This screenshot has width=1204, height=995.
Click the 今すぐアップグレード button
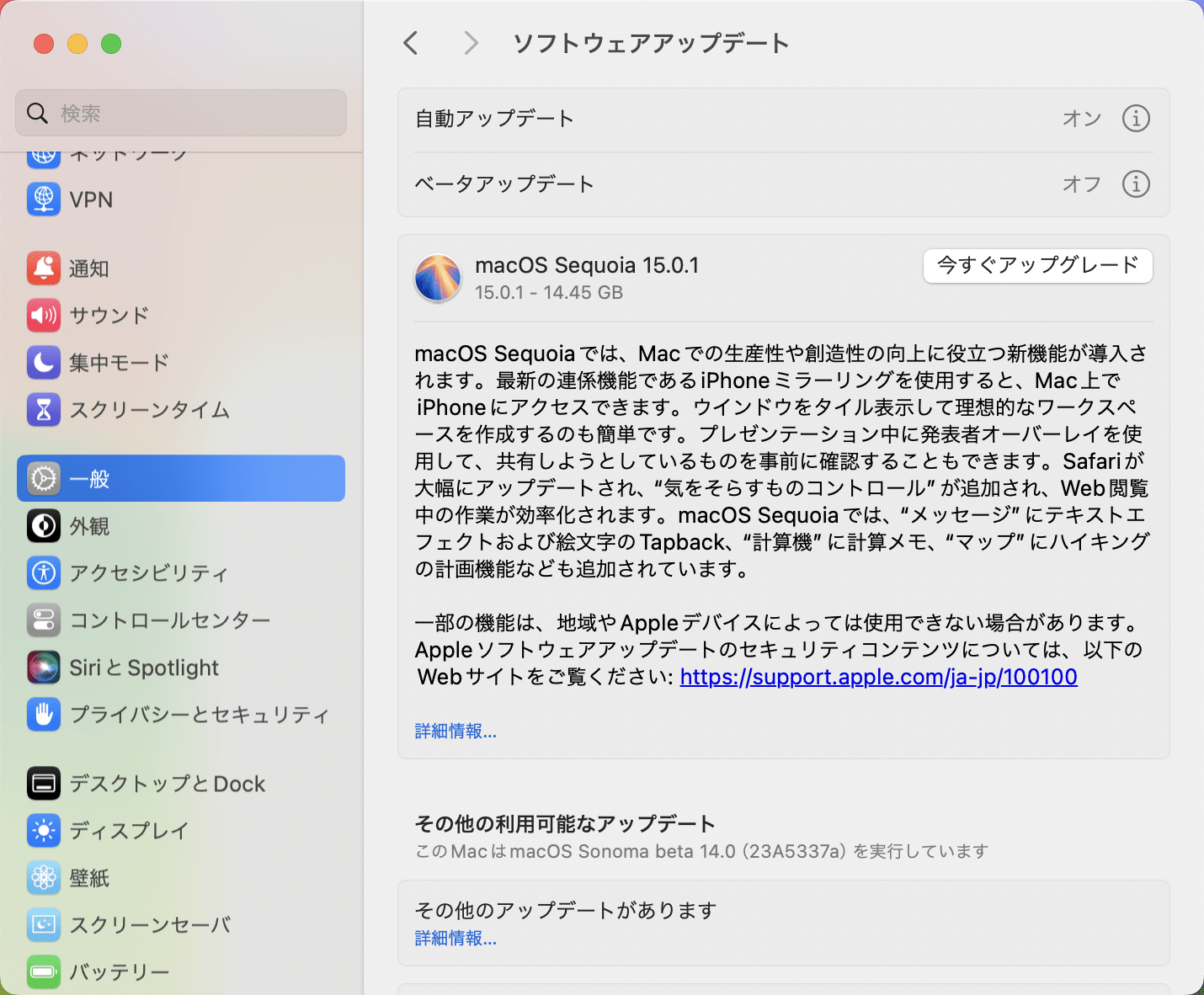pyautogui.click(x=1037, y=266)
